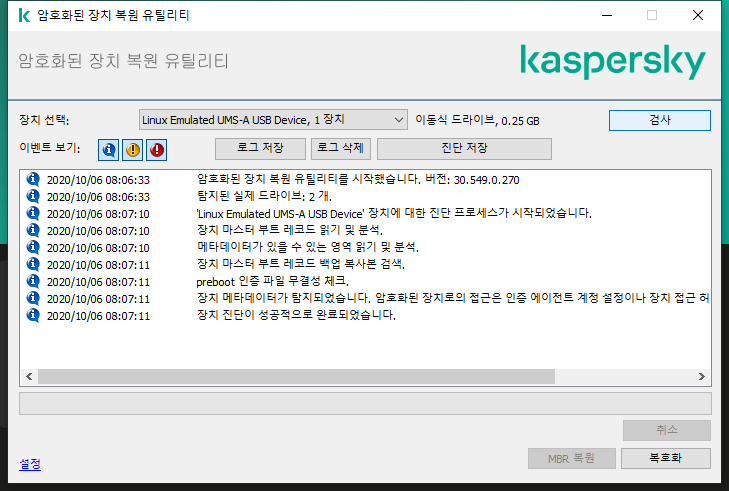Select log entry '장치 메타데이터가 탐지되었습니다'
Screen dimensions: 729x491
click(x=365, y=299)
